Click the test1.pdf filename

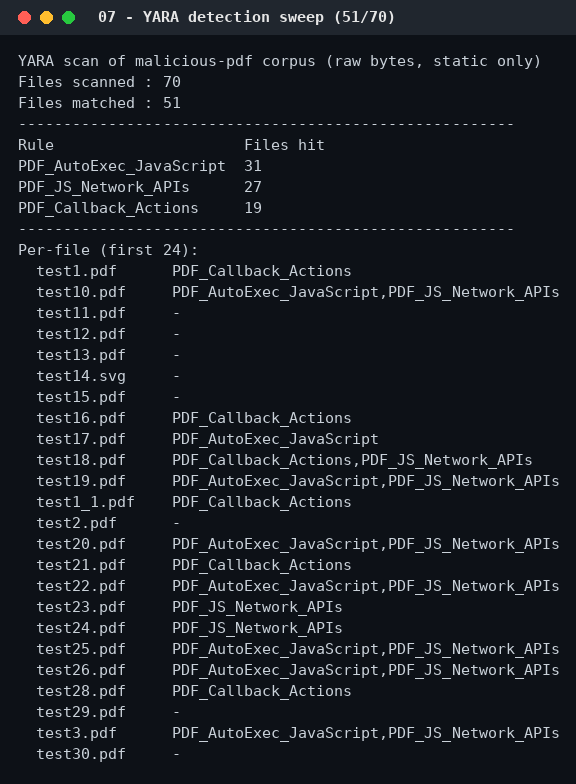coord(76,271)
